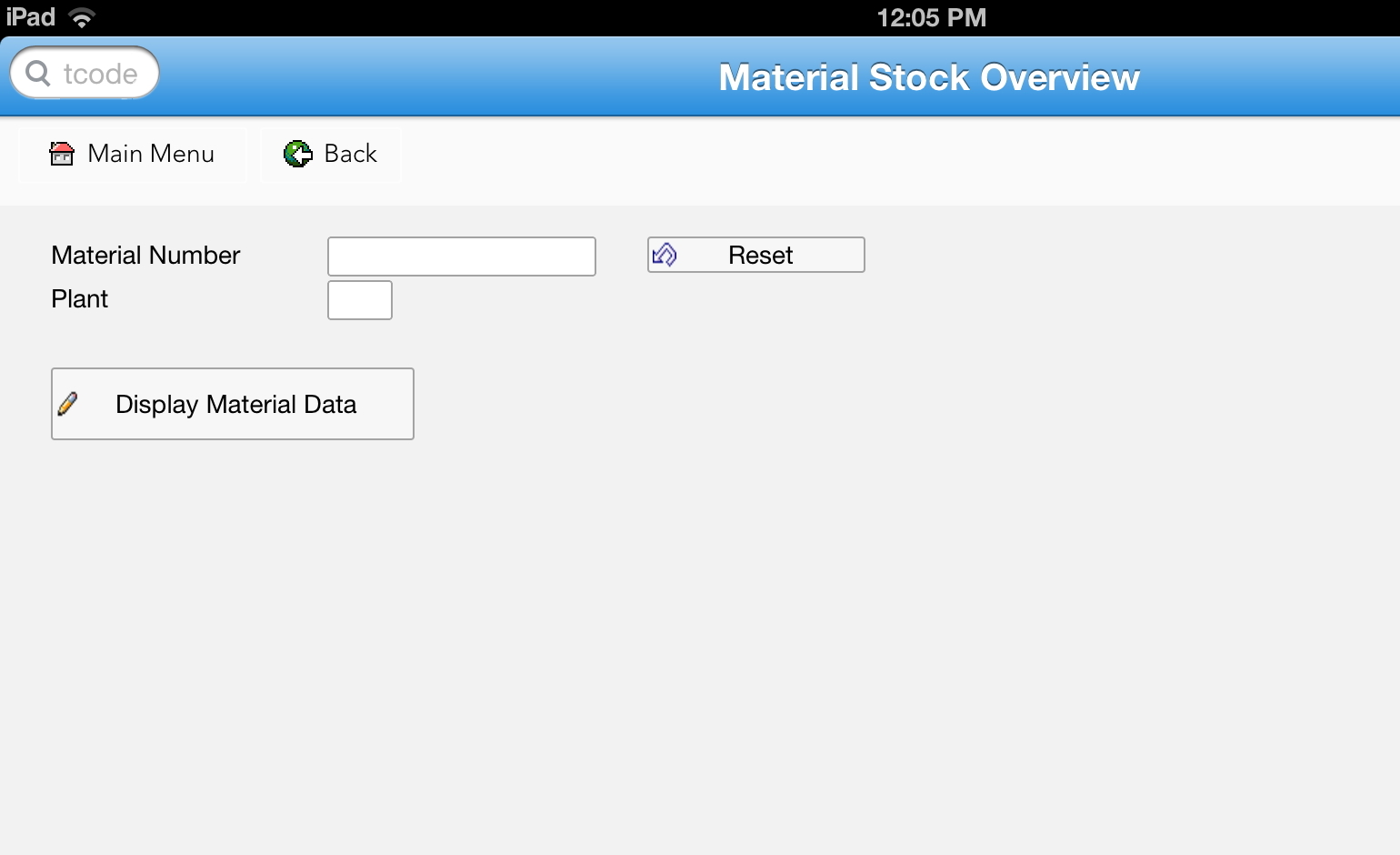The height and width of the screenshot is (855, 1400).
Task: Click the magnifying glass search icon
Action: pyautogui.click(x=38, y=73)
